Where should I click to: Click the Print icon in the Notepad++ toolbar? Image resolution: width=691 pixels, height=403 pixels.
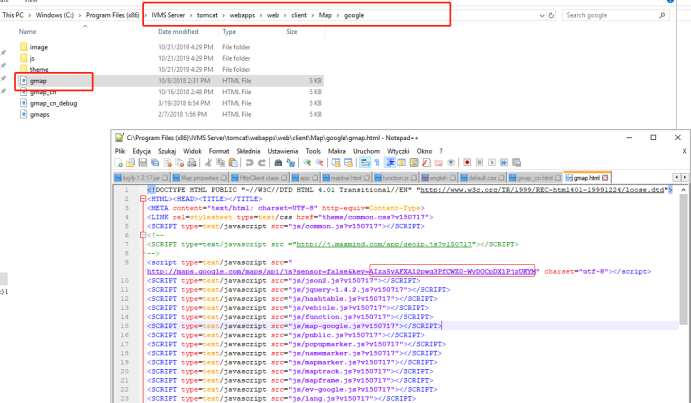click(192, 163)
